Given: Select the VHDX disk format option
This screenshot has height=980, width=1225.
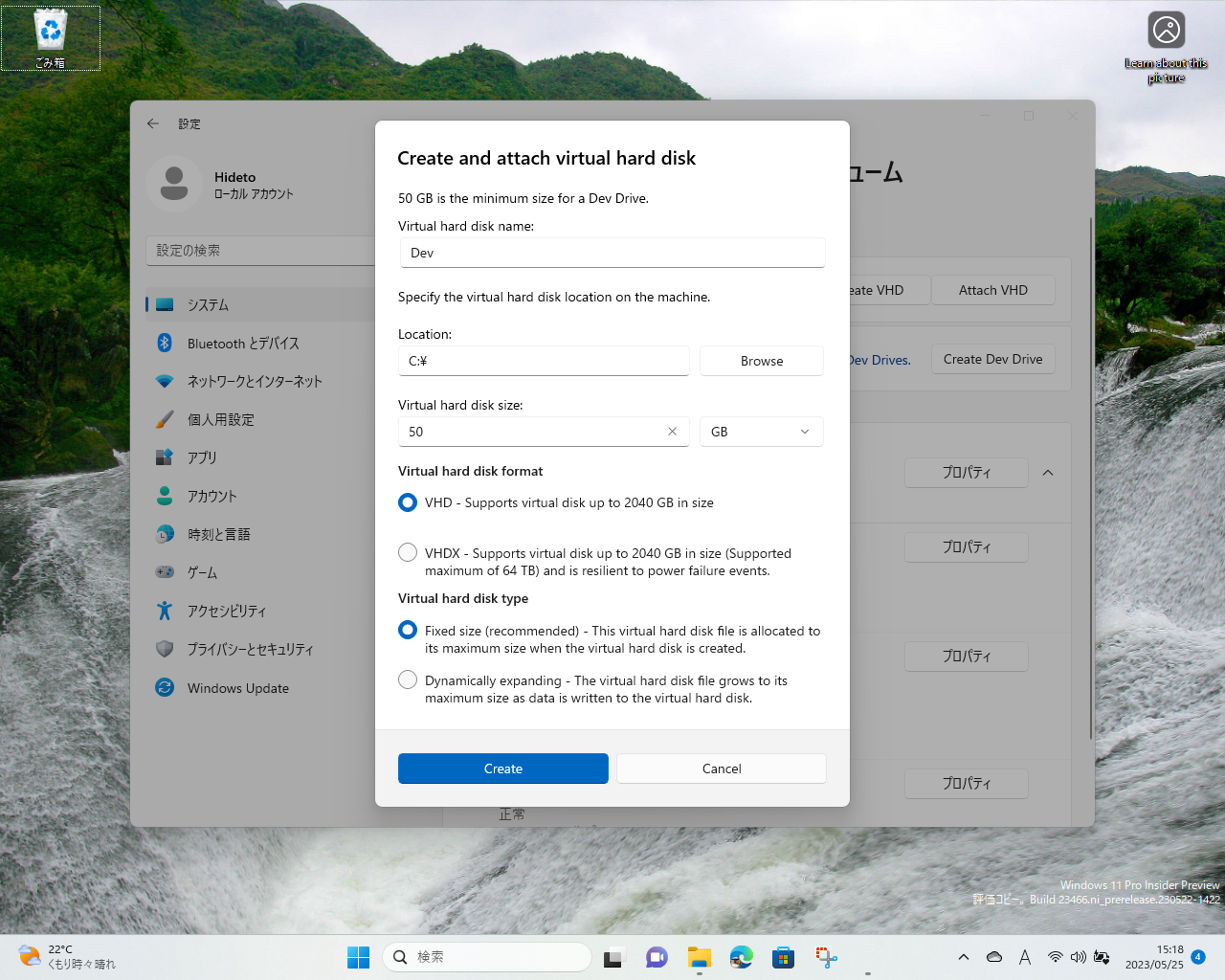Looking at the screenshot, I should tap(407, 552).
